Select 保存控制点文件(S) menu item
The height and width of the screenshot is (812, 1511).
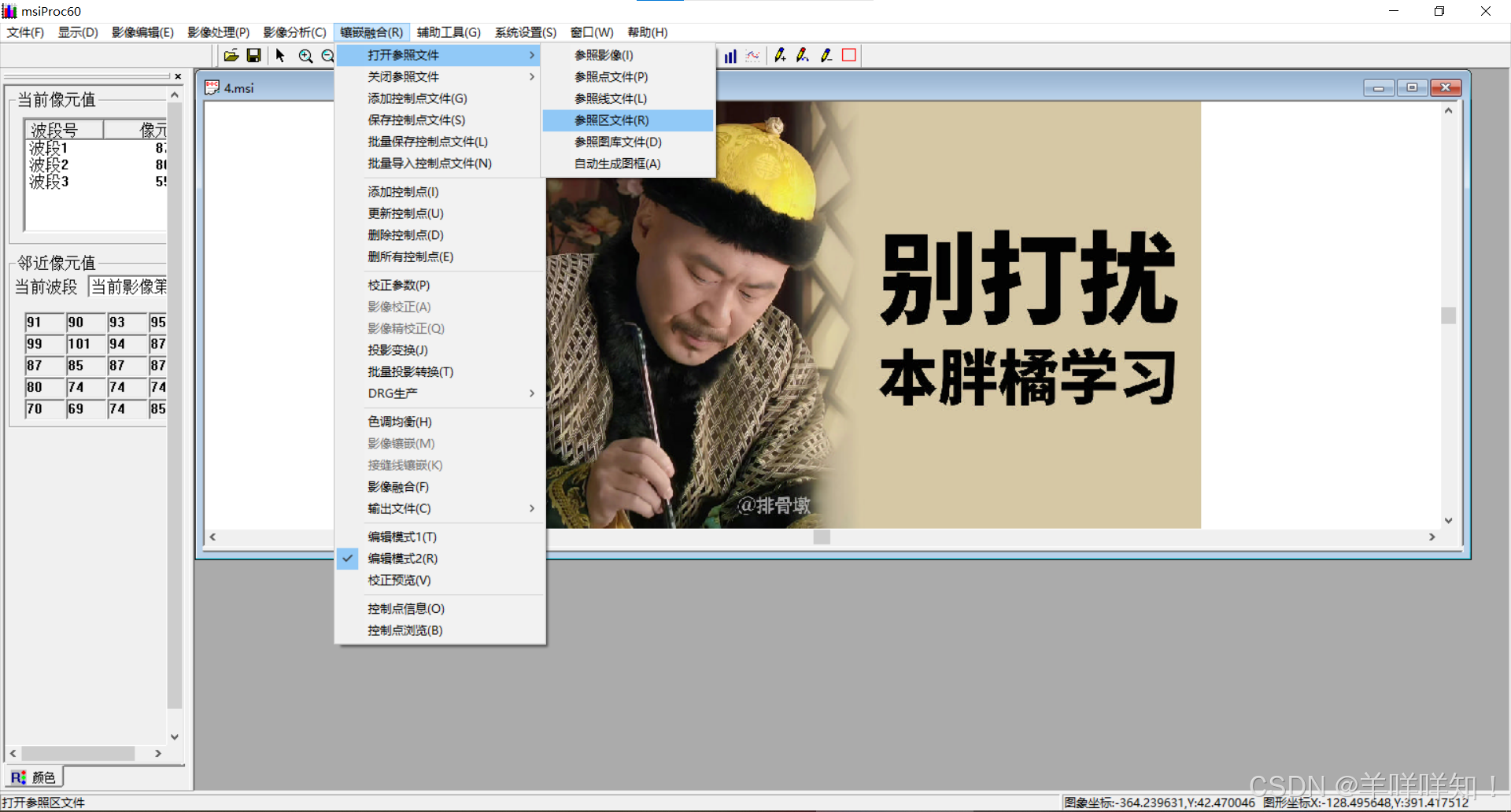[439, 120]
